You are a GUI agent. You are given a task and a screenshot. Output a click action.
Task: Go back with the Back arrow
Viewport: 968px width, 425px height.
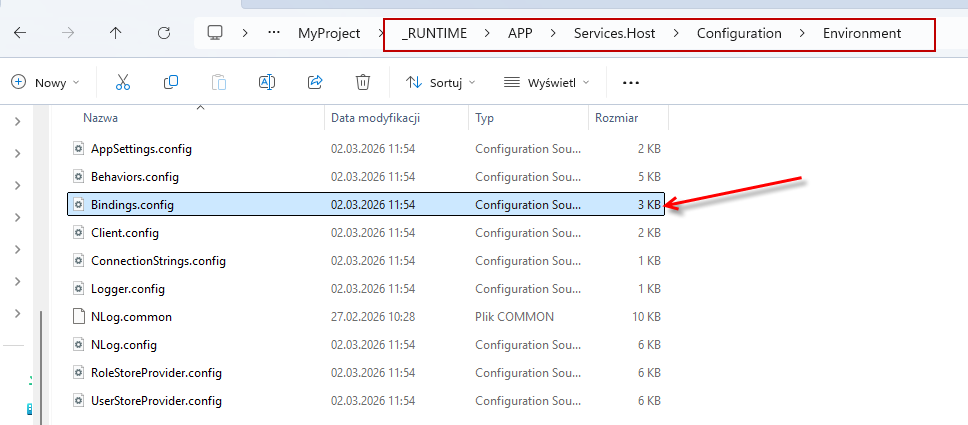tap(20, 33)
